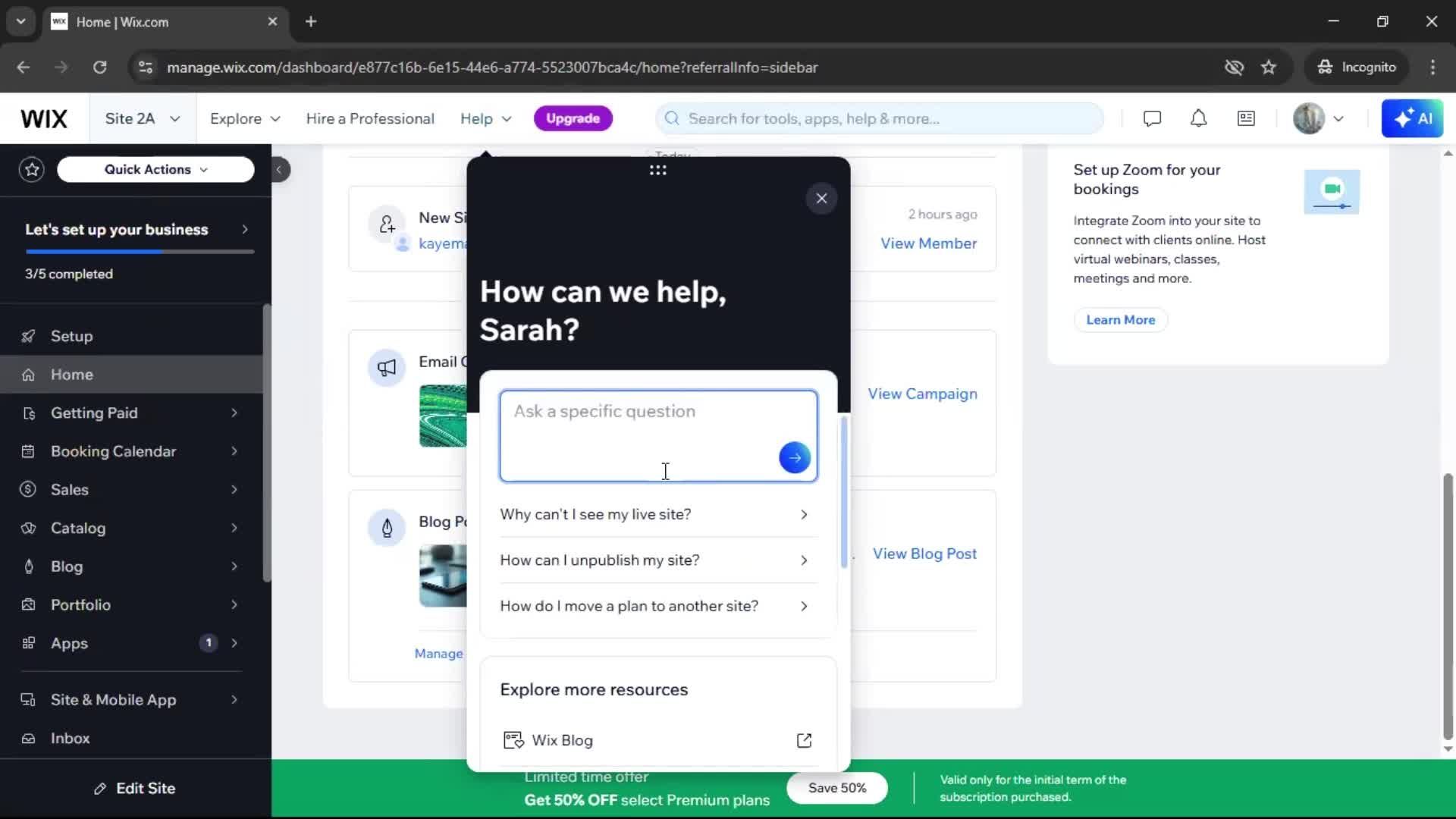The image size is (1456, 819).
Task: Click the main page vertical scrollbar
Action: click(x=1448, y=607)
